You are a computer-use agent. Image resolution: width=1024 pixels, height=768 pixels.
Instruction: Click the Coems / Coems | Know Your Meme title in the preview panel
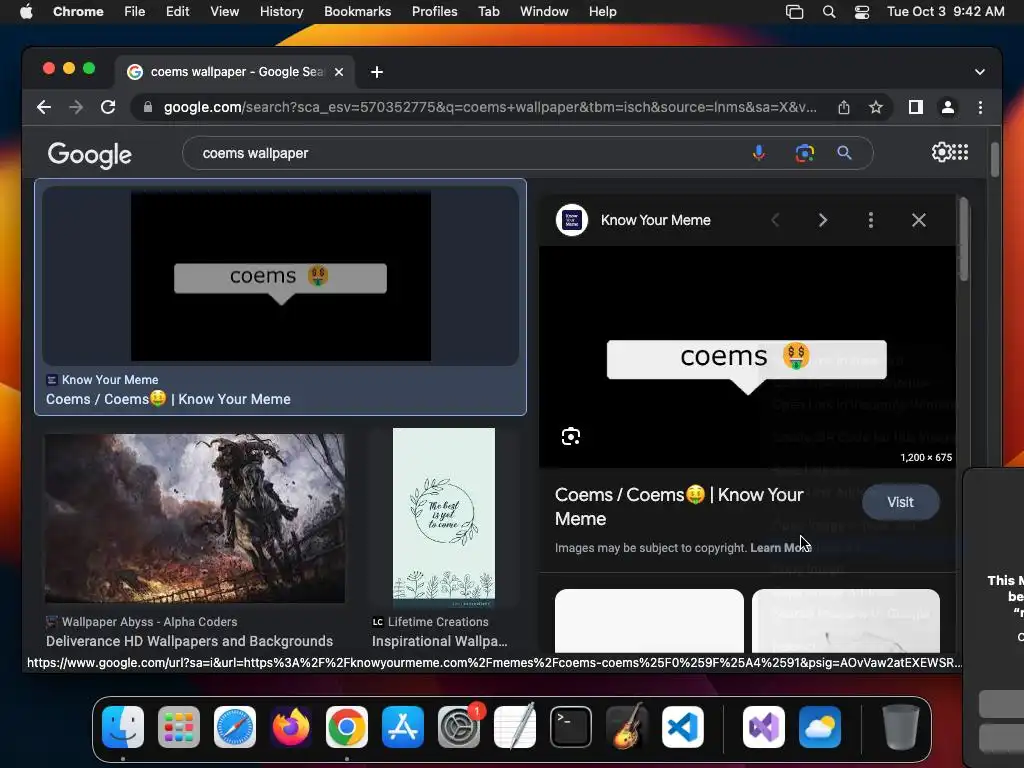[x=679, y=507]
